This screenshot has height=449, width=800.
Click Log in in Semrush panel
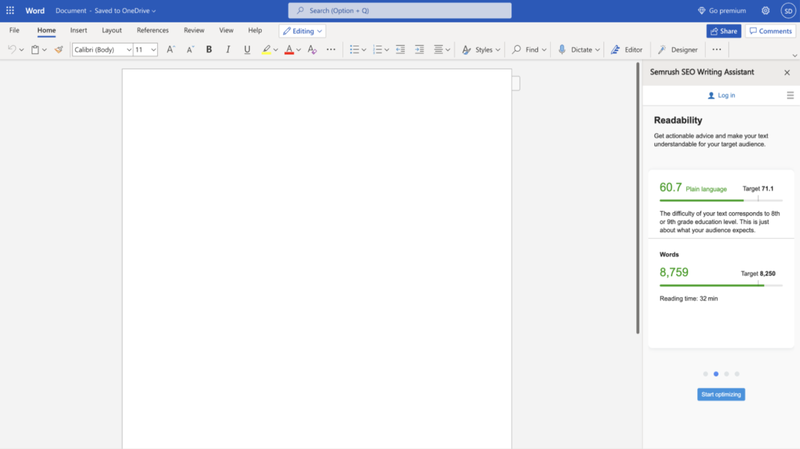pos(721,95)
